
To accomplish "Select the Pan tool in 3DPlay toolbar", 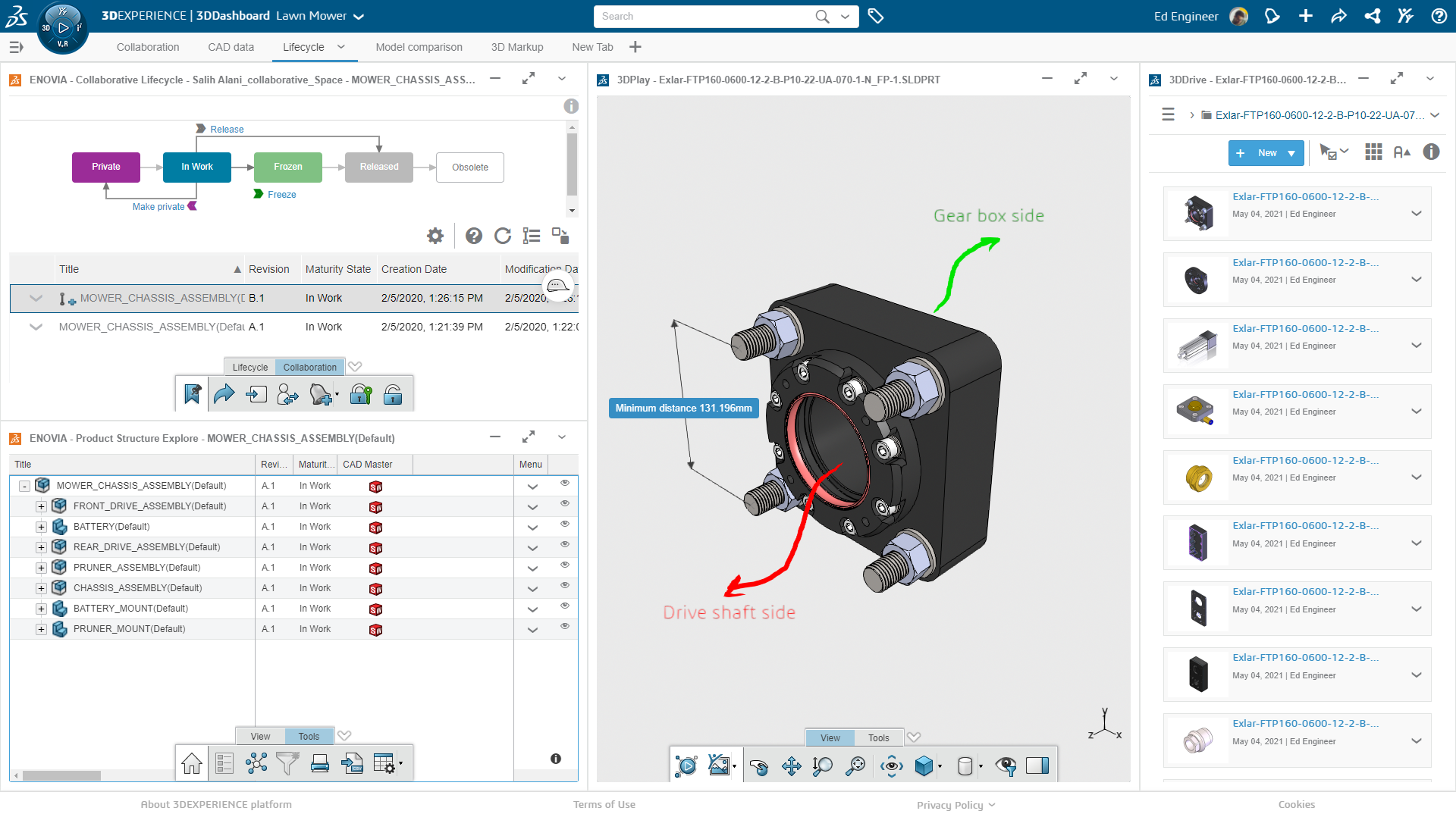I will pos(791,766).
